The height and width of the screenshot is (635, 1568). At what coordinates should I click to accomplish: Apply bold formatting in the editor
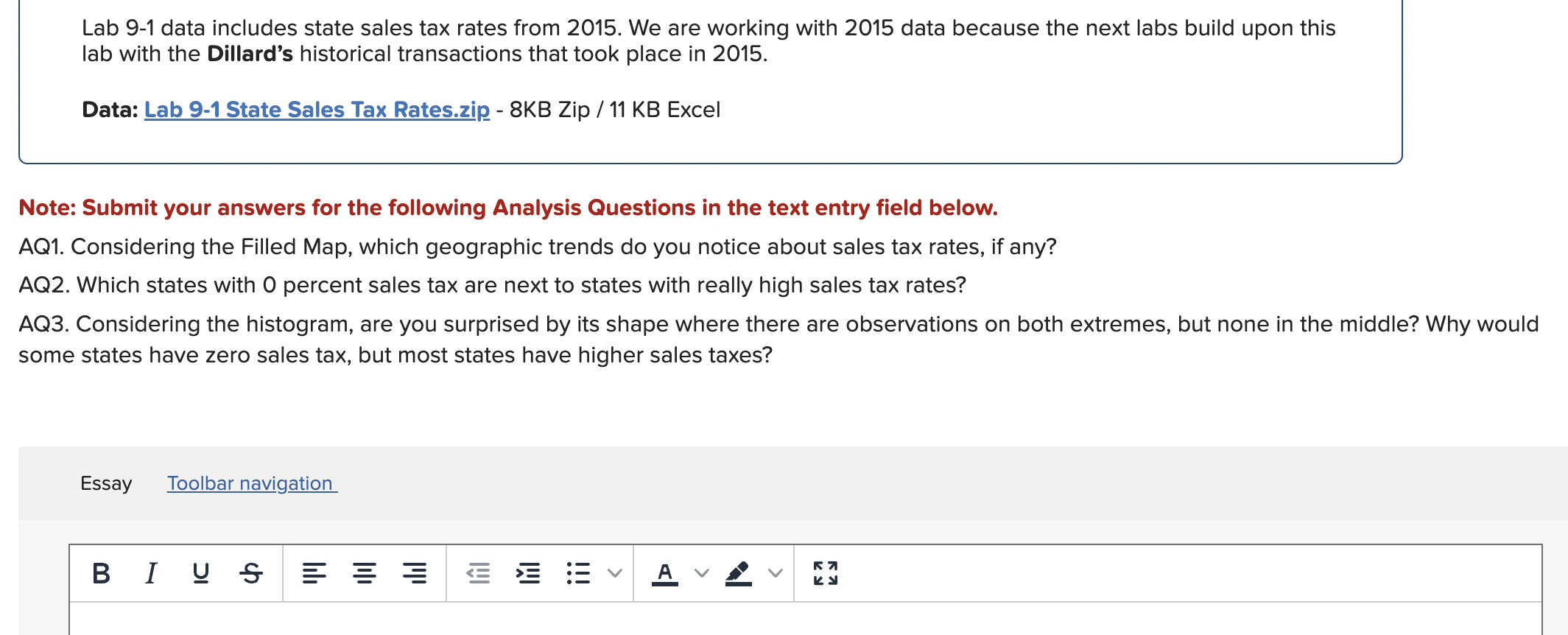pyautogui.click(x=102, y=574)
